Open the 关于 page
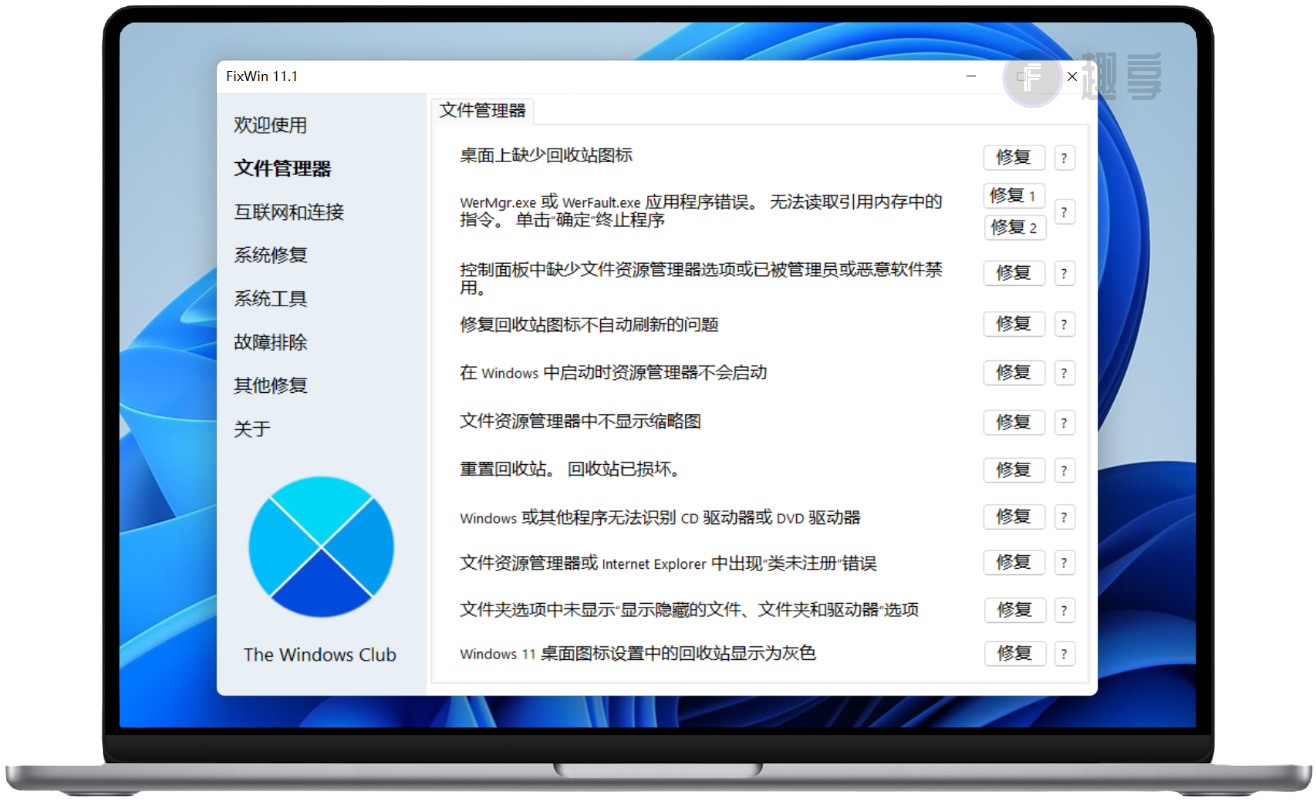 (x=252, y=429)
